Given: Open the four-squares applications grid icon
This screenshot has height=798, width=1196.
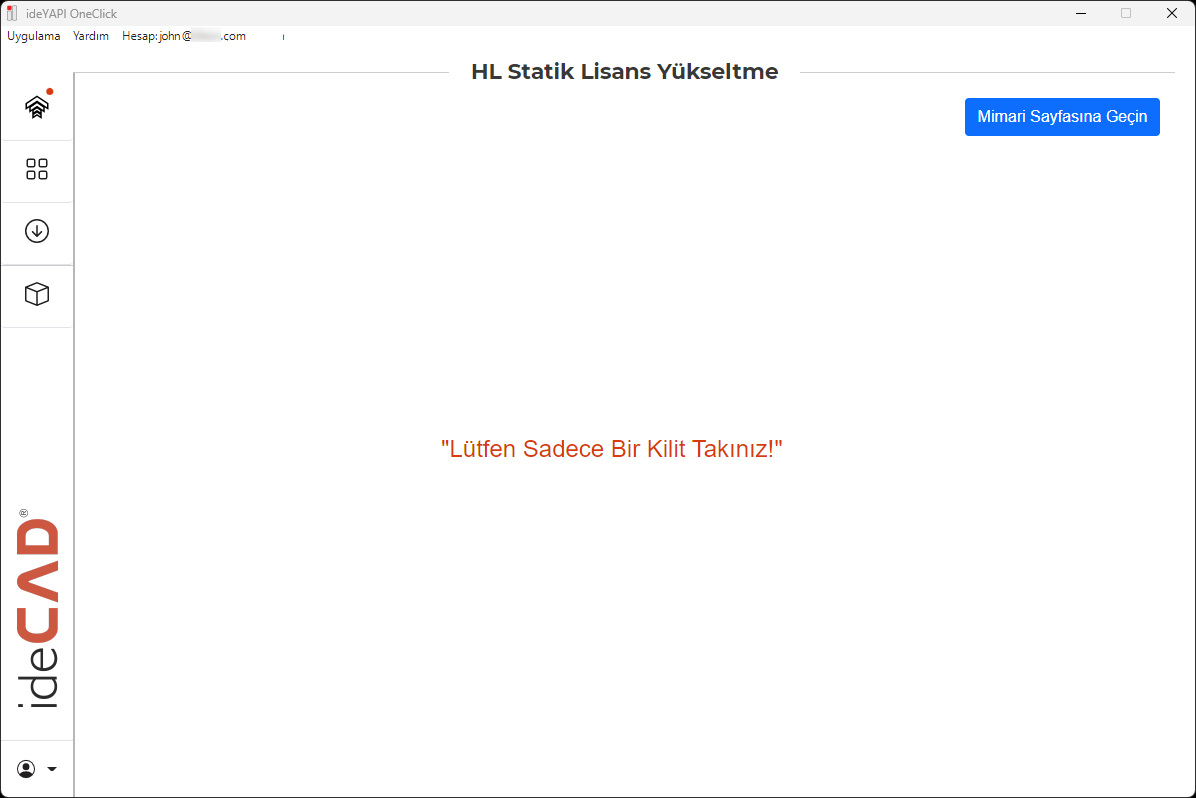Looking at the screenshot, I should [37, 169].
